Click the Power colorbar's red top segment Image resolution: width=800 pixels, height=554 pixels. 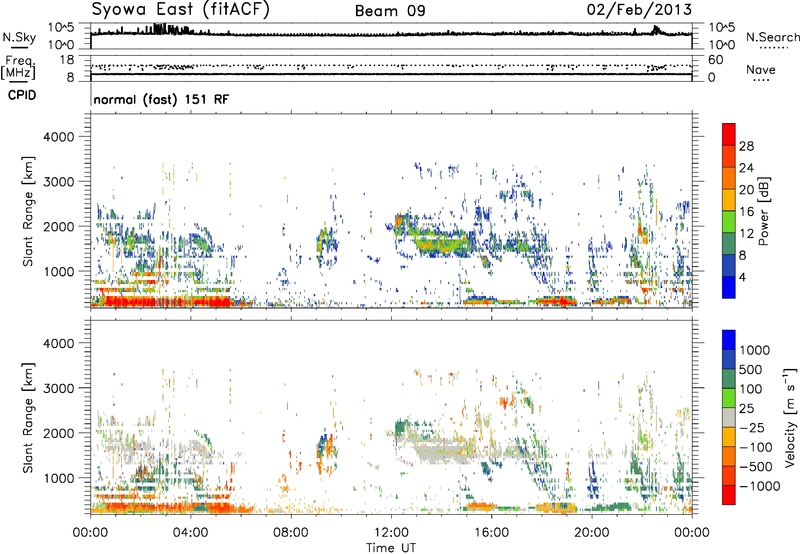729,134
